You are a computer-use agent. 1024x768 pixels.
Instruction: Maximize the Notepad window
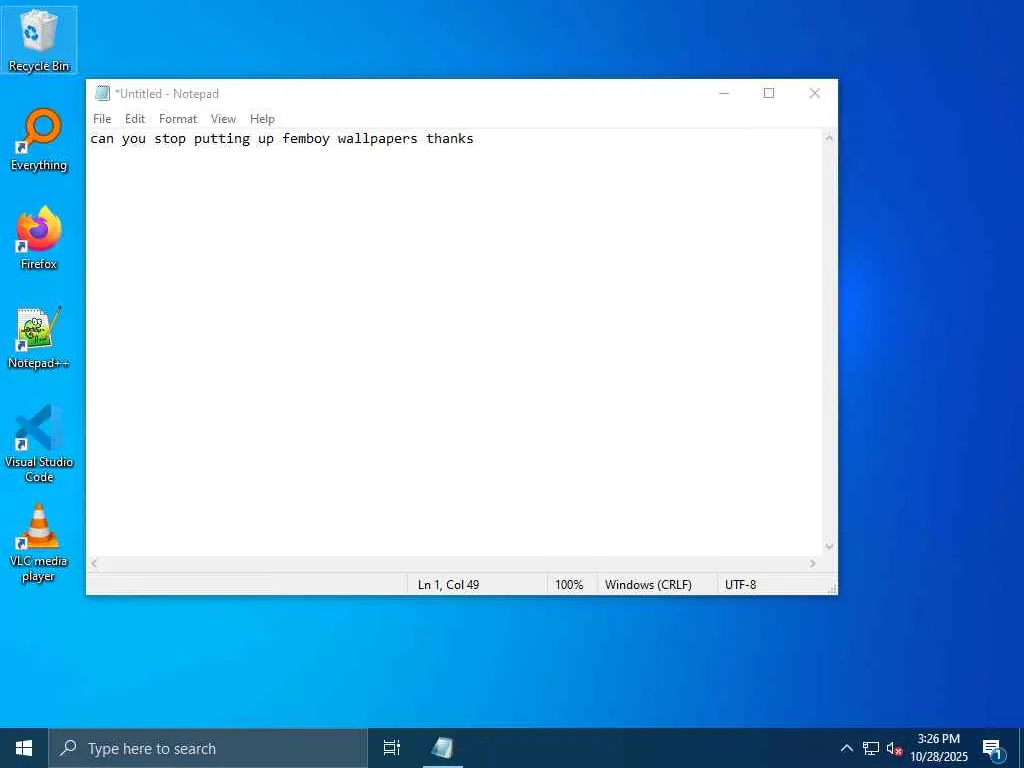[769, 93]
